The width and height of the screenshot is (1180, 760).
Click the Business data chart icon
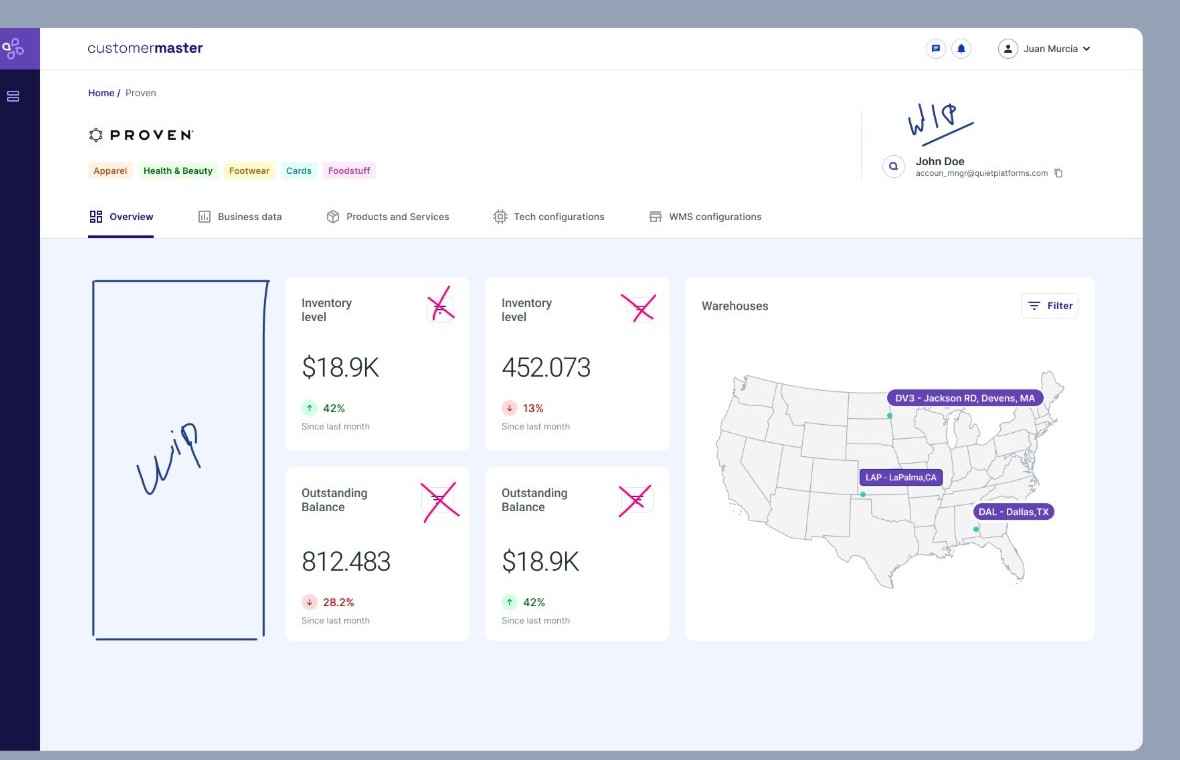(204, 217)
